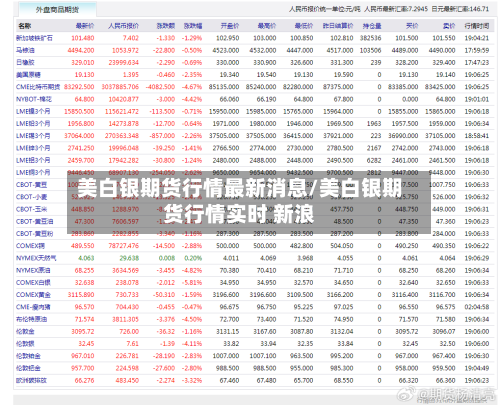Image resolution: width=500 pixels, height=406 pixels.
Task: Open the NYMEX天然气 link
Action: click(x=36, y=258)
